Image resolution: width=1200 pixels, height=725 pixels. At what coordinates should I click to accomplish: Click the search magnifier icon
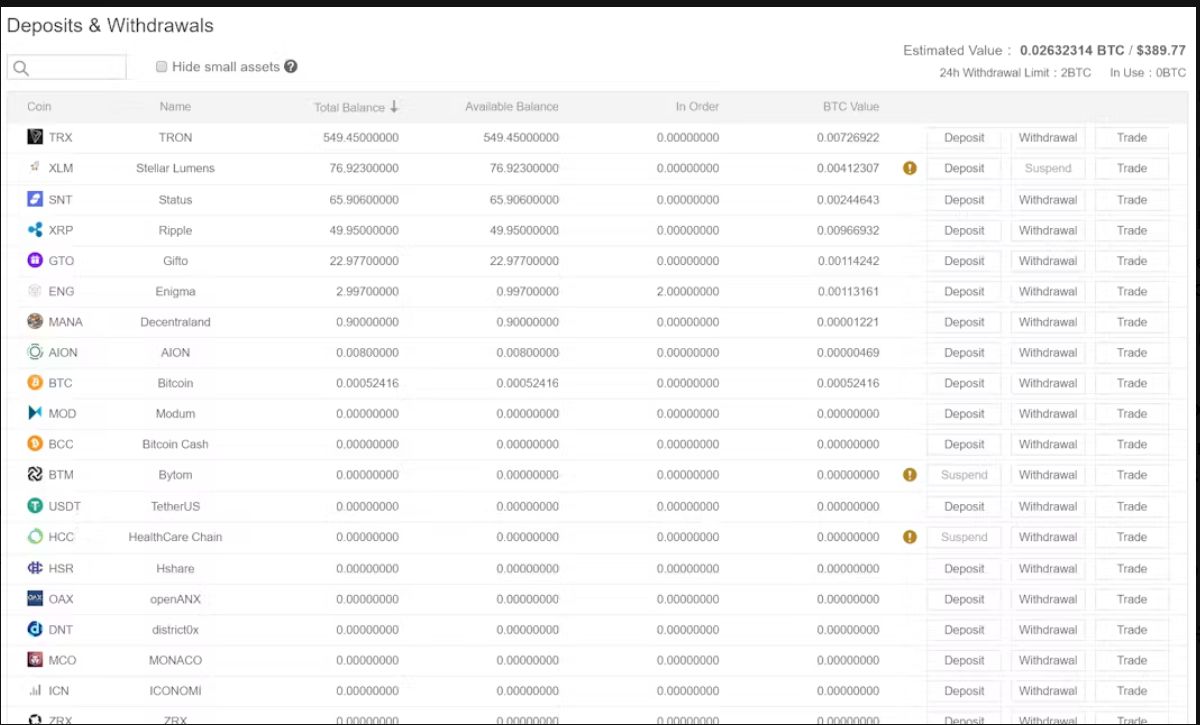(x=21, y=68)
